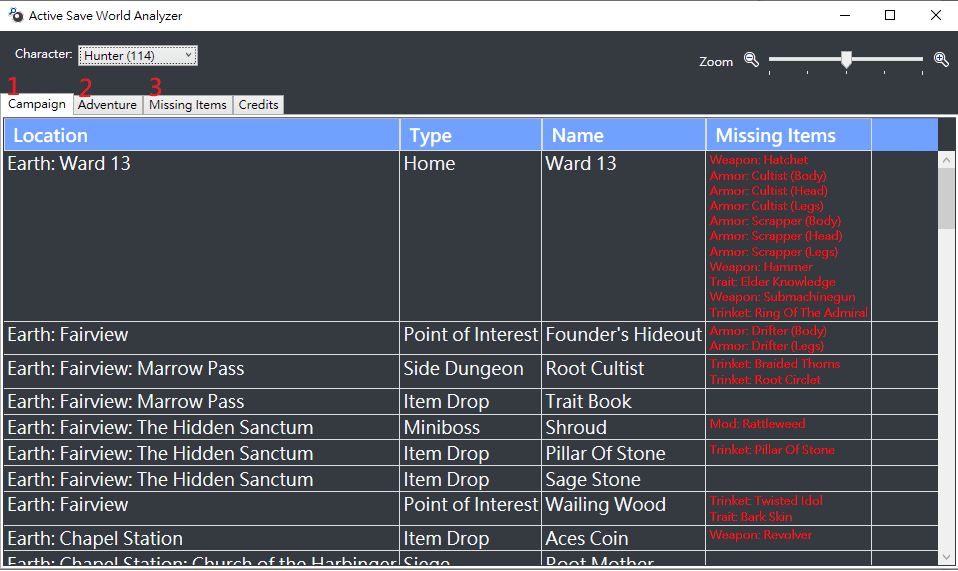958x571 pixels.
Task: Click 'Trait: Elder Knowledge' missing item
Action: (772, 282)
